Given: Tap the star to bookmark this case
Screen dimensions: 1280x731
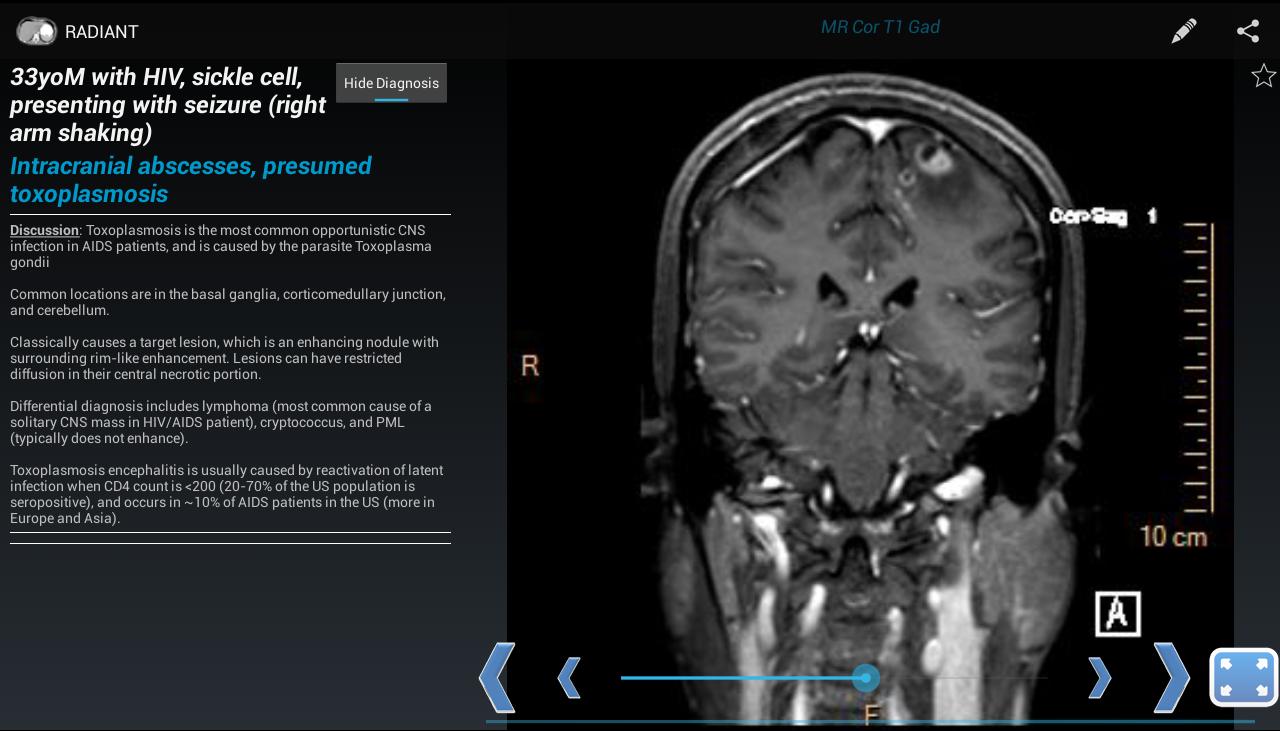Looking at the screenshot, I should click(1264, 75).
